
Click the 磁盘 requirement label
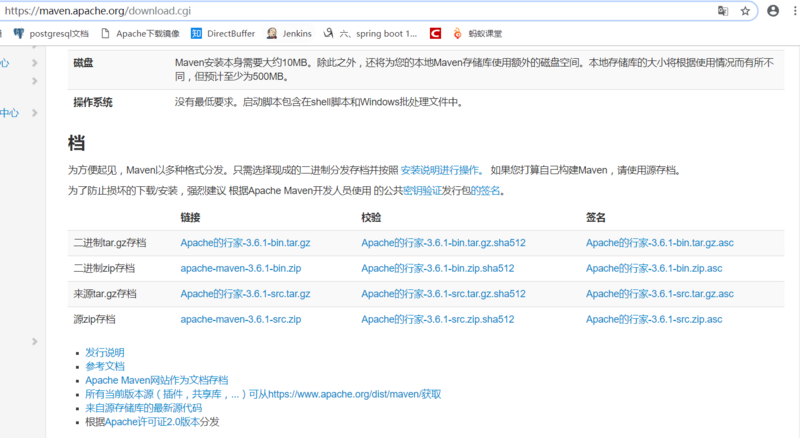(x=83, y=63)
